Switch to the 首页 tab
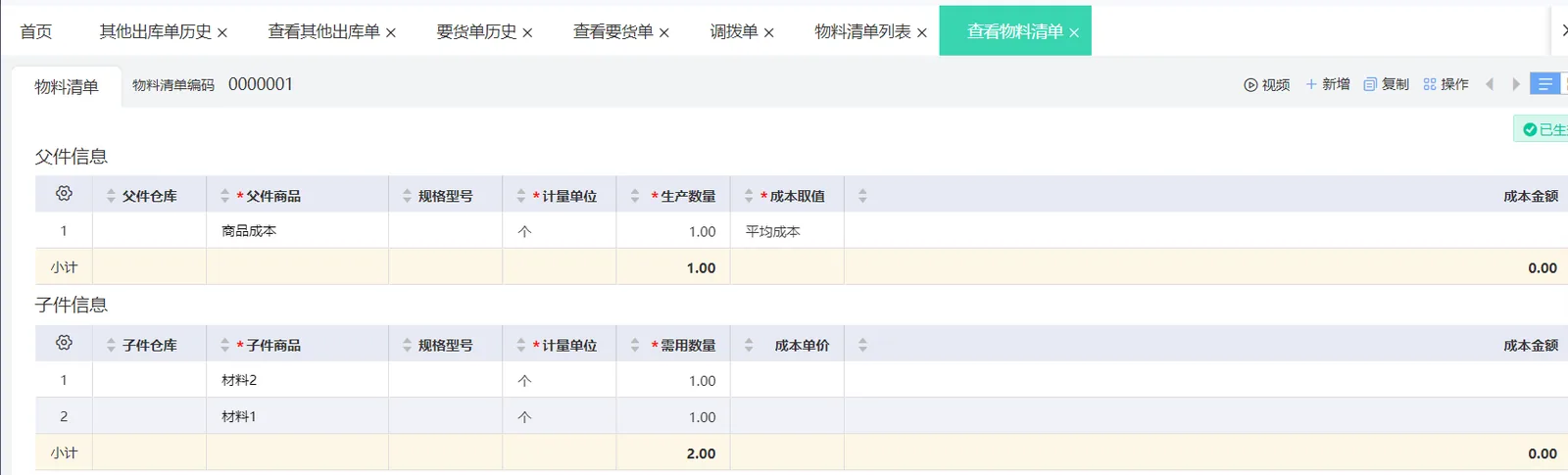Screen dimensions: 1568x475 pyautogui.click(x=36, y=31)
